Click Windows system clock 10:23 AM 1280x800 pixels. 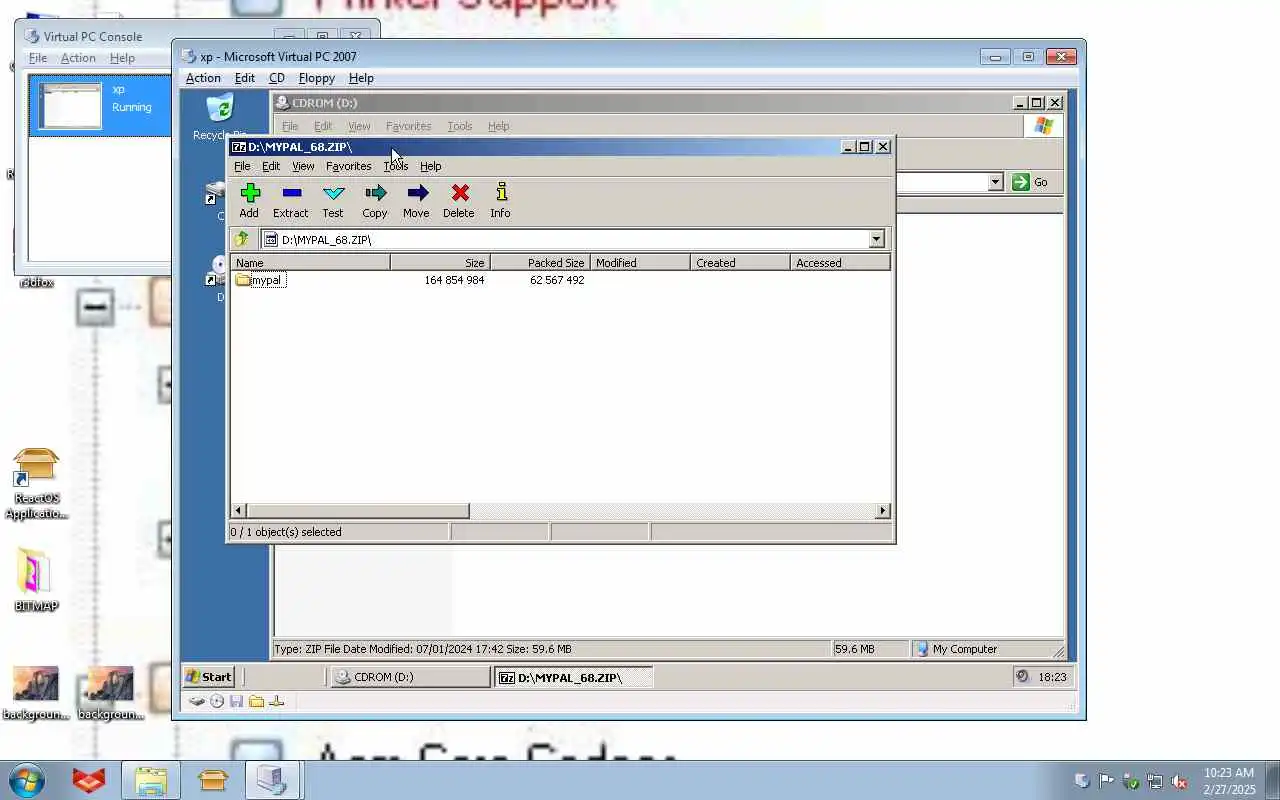(x=1229, y=773)
